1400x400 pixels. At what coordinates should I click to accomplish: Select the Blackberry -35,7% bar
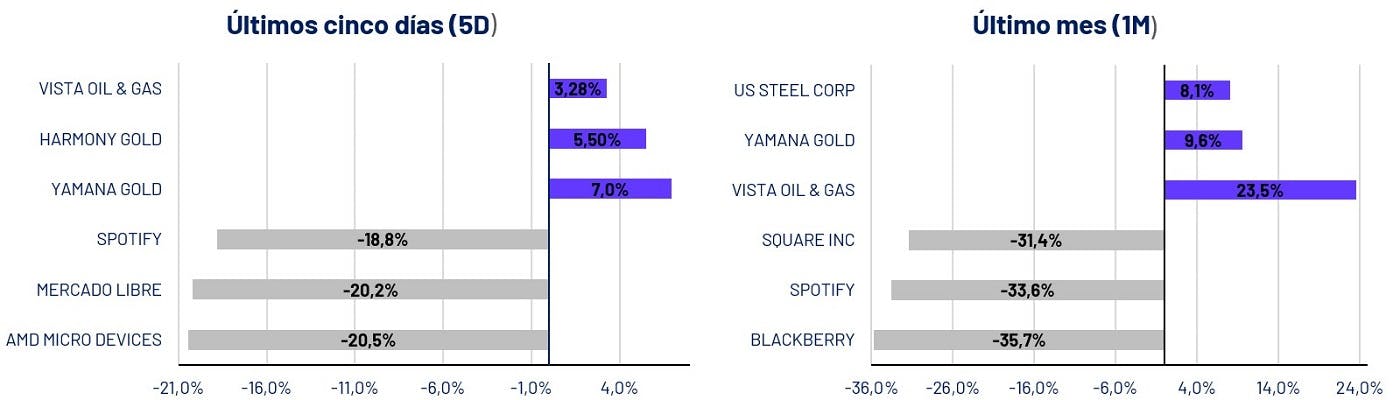[1019, 340]
